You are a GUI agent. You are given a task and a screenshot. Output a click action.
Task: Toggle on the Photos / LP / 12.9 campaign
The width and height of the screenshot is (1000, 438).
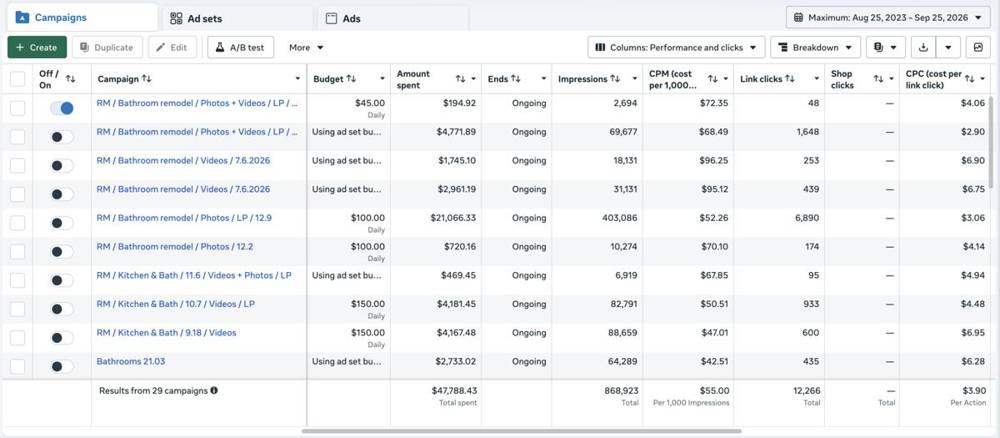pos(62,223)
